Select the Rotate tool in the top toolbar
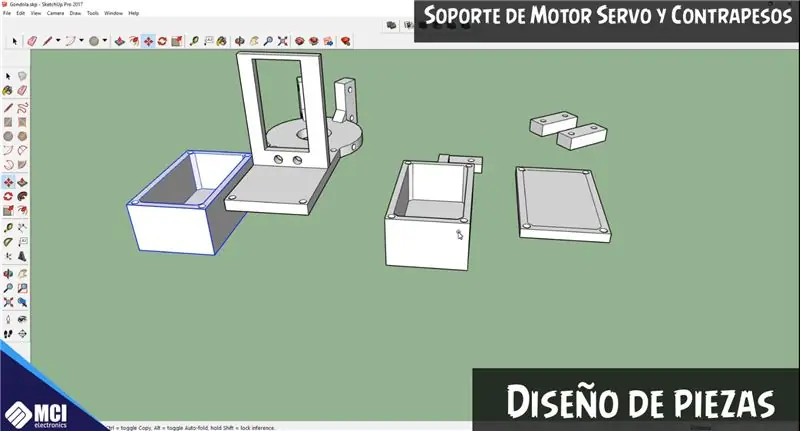Viewport: 800px width, 431px height. 162,41
